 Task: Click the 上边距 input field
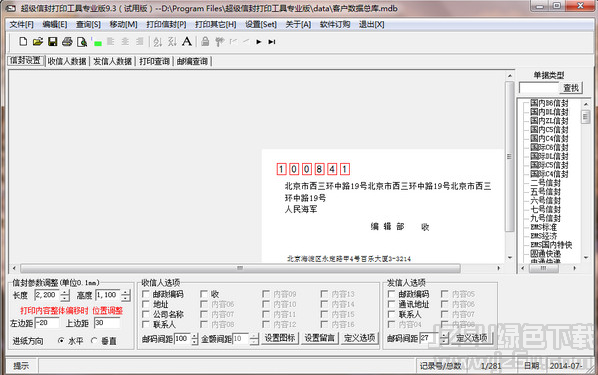107,323
